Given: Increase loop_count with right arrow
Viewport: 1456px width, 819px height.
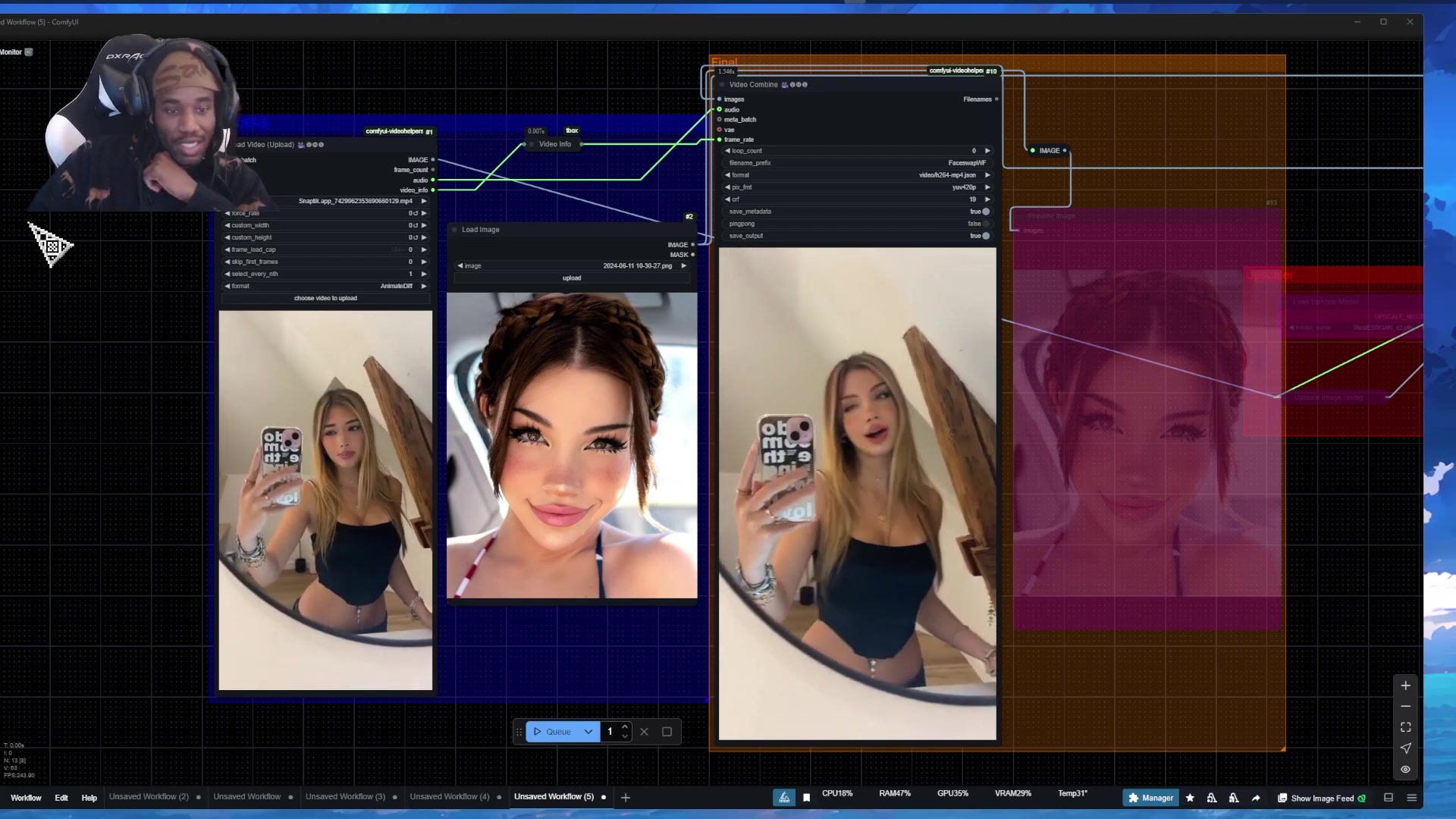Looking at the screenshot, I should tap(987, 151).
